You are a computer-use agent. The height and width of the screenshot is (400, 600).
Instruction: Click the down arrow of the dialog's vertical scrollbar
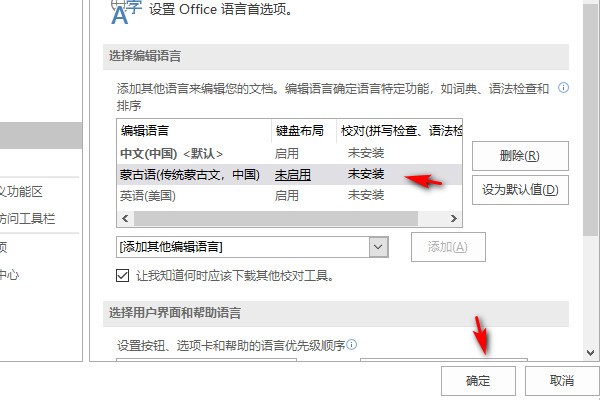(x=590, y=353)
